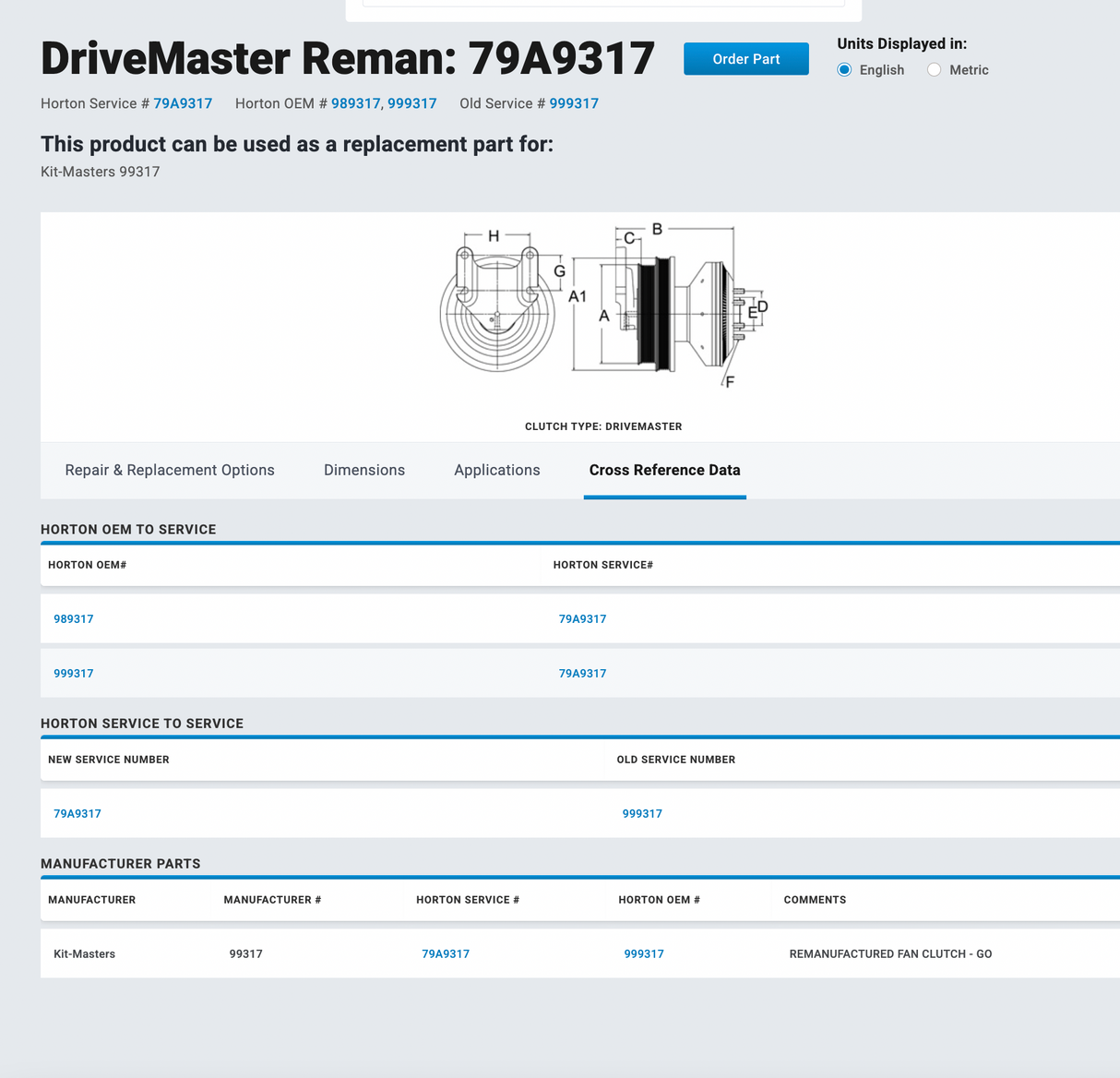Open 79A9317 in Kit-Masters manufacturer row
Image resolution: width=1120 pixels, height=1078 pixels.
446,954
